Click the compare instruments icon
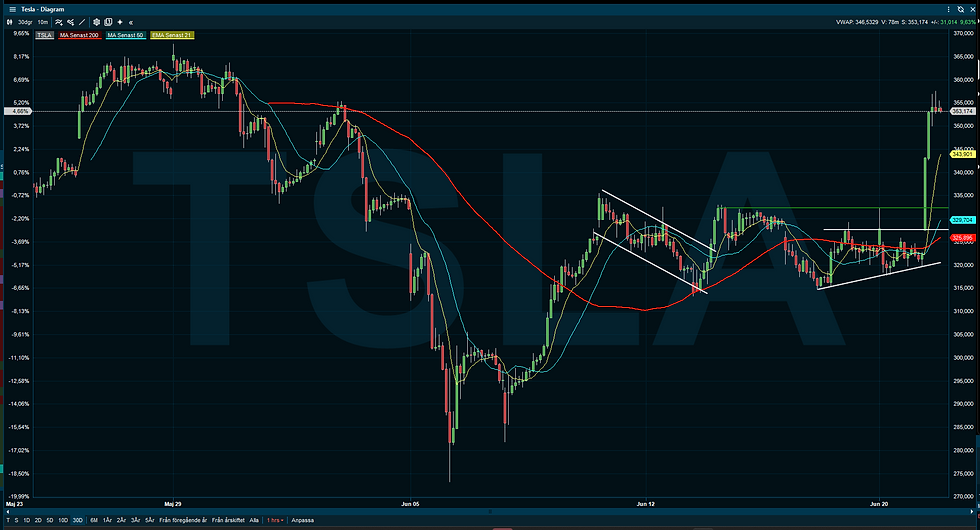980x530 pixels. pos(71,22)
